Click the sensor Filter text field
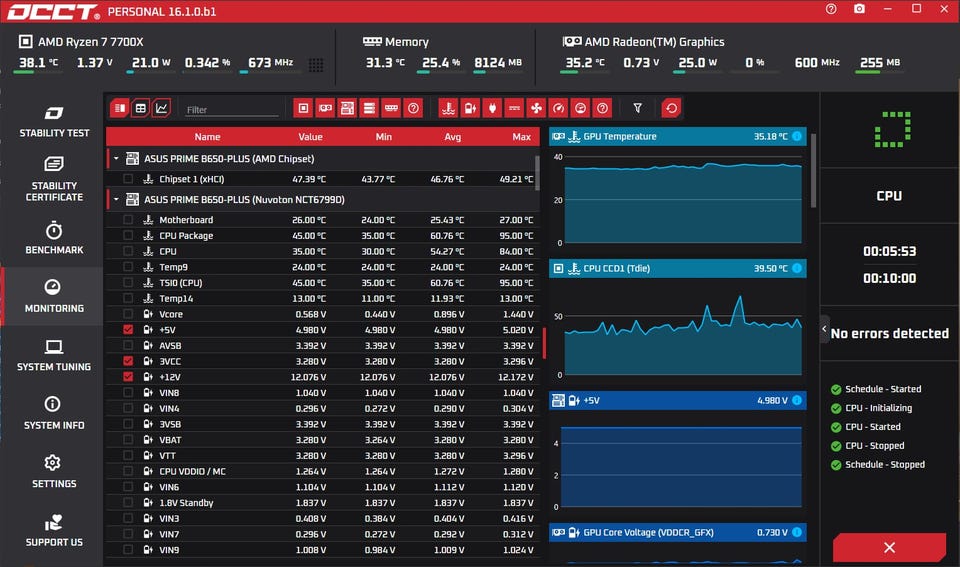The height and width of the screenshot is (567, 960). [x=231, y=110]
